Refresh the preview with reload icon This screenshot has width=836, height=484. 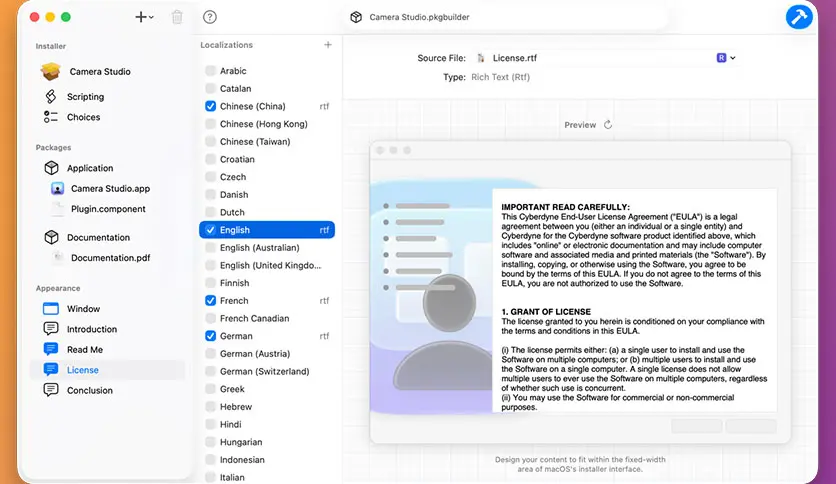[x=608, y=125]
